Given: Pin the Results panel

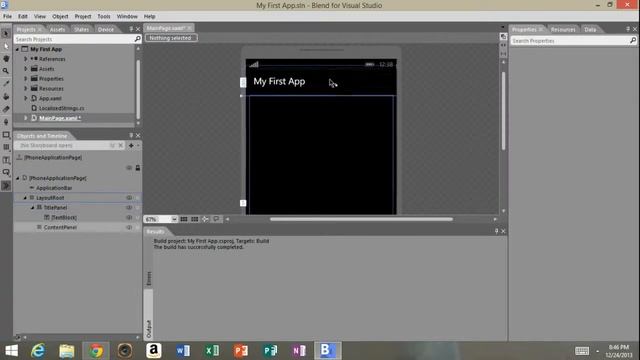Looking at the screenshot, I should click(496, 231).
